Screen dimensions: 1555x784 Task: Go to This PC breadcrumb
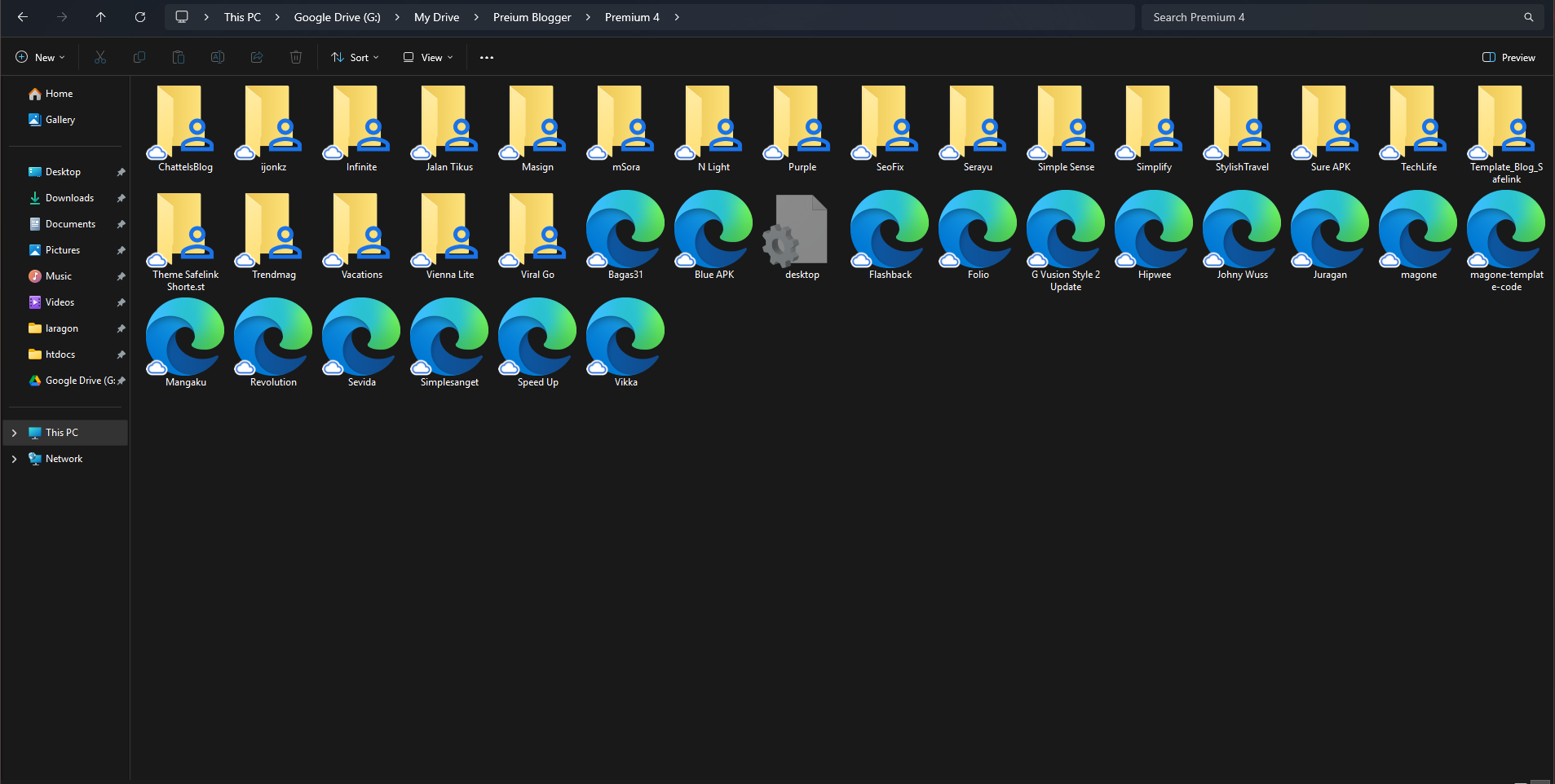pyautogui.click(x=242, y=17)
